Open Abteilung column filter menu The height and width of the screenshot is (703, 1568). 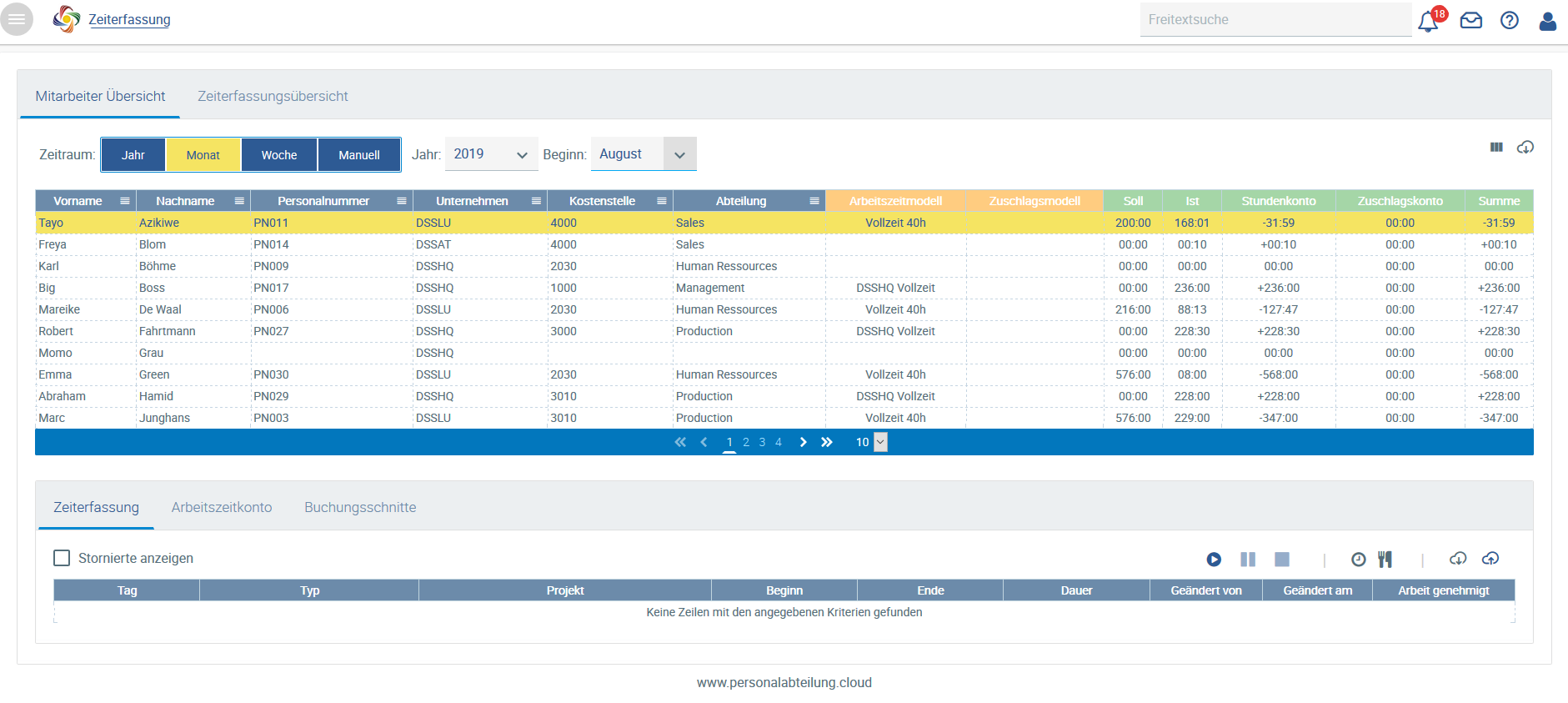[814, 201]
